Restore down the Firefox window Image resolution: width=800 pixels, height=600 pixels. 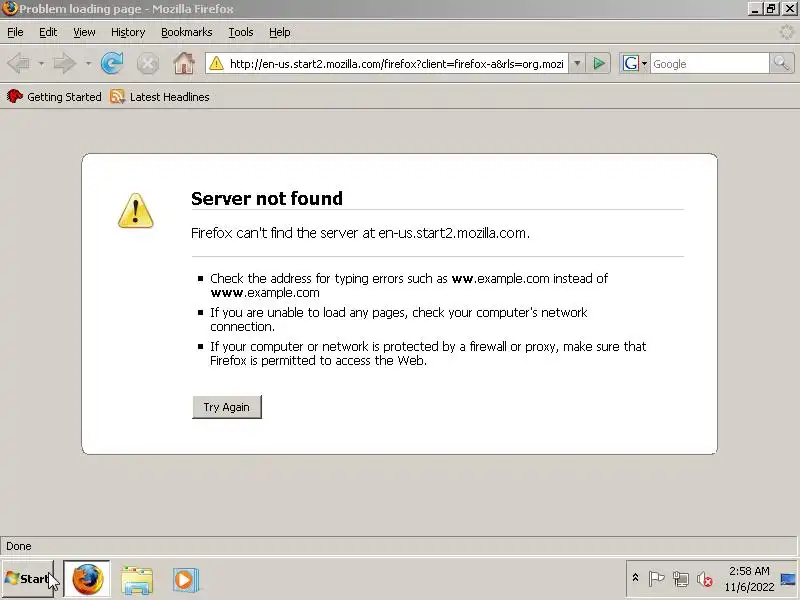pos(771,9)
